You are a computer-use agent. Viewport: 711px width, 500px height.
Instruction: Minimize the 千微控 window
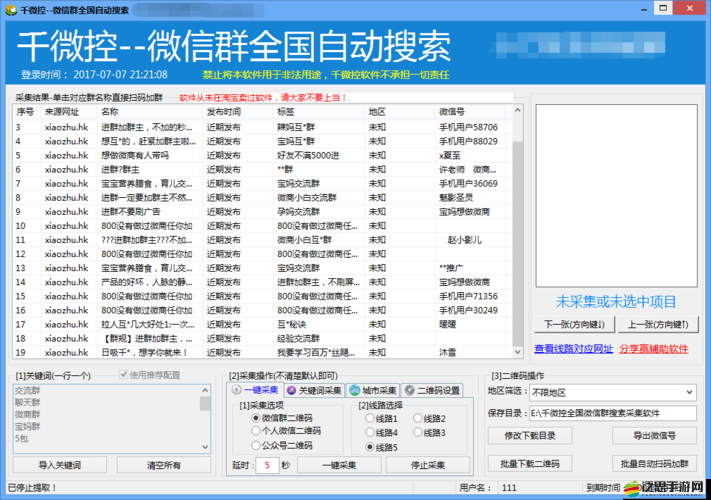pyautogui.click(x=644, y=9)
